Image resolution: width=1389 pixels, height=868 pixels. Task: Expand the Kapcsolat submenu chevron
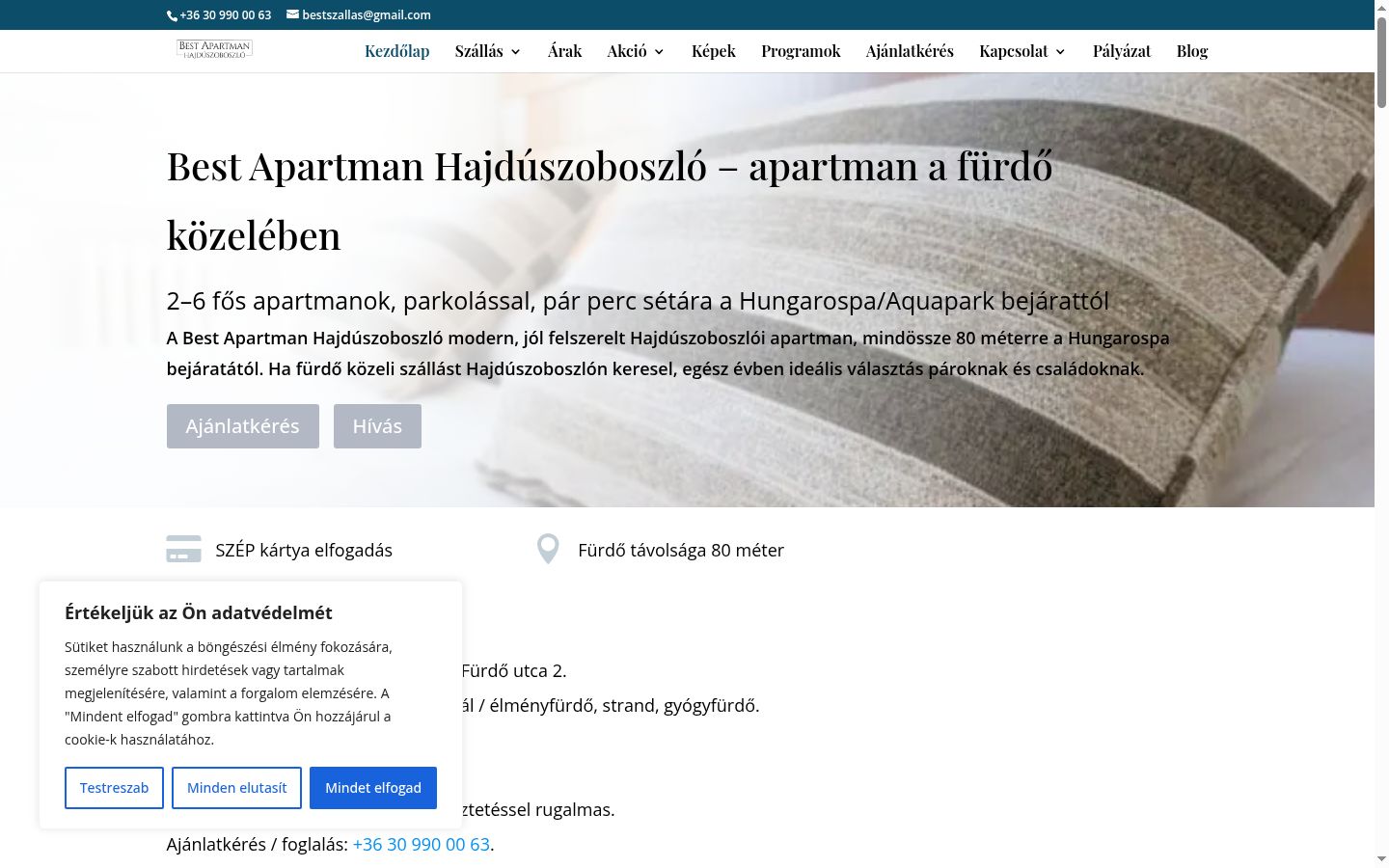pyautogui.click(x=1061, y=52)
